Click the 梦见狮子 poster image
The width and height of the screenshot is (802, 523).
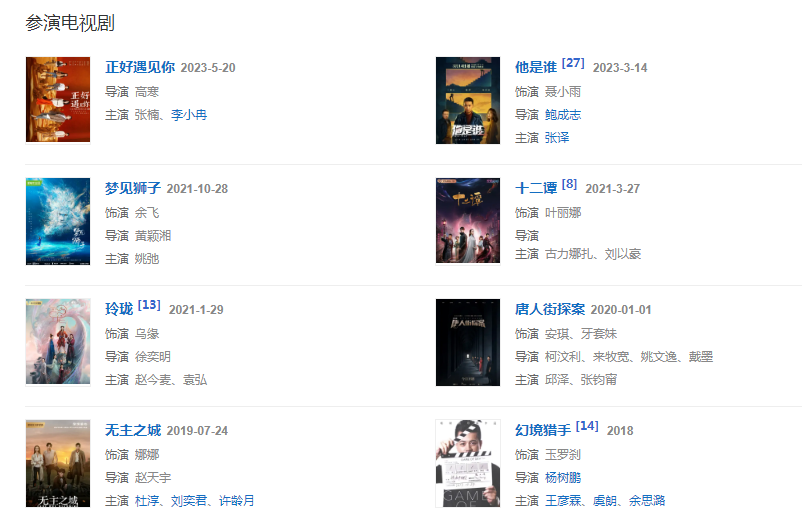[x=58, y=221]
